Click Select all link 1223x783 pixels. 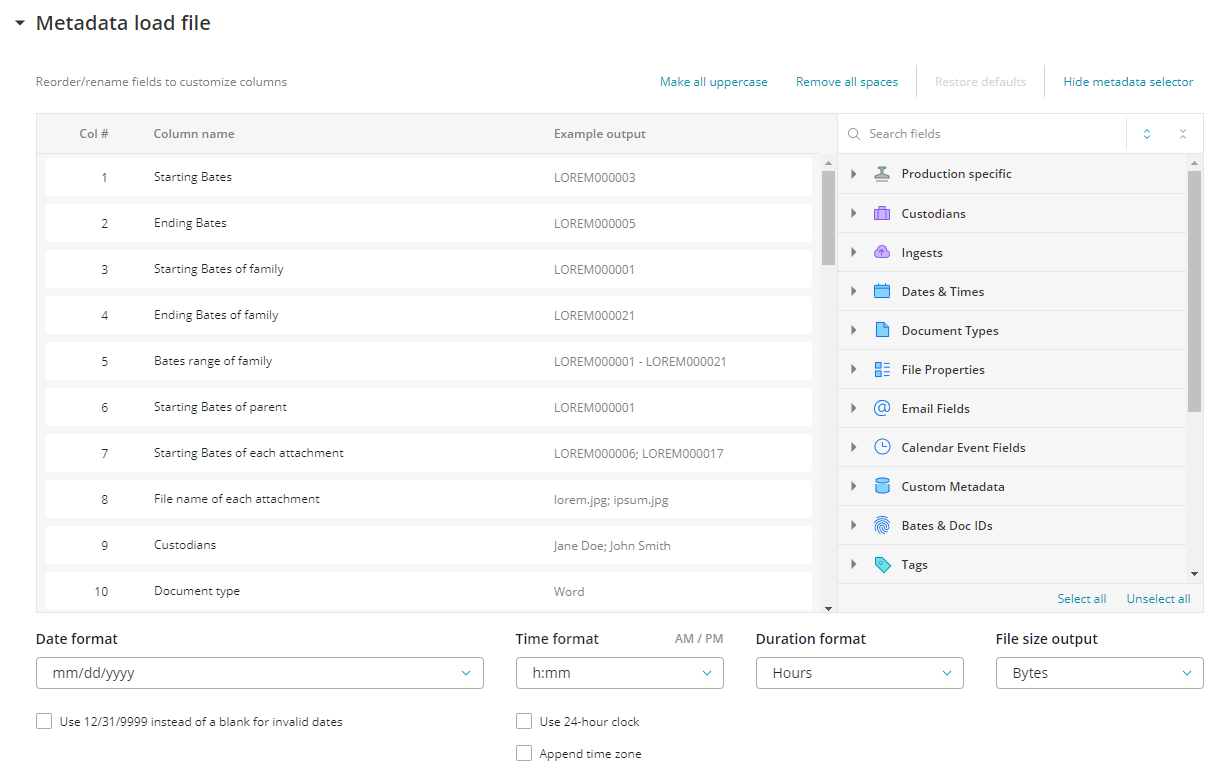1082,599
